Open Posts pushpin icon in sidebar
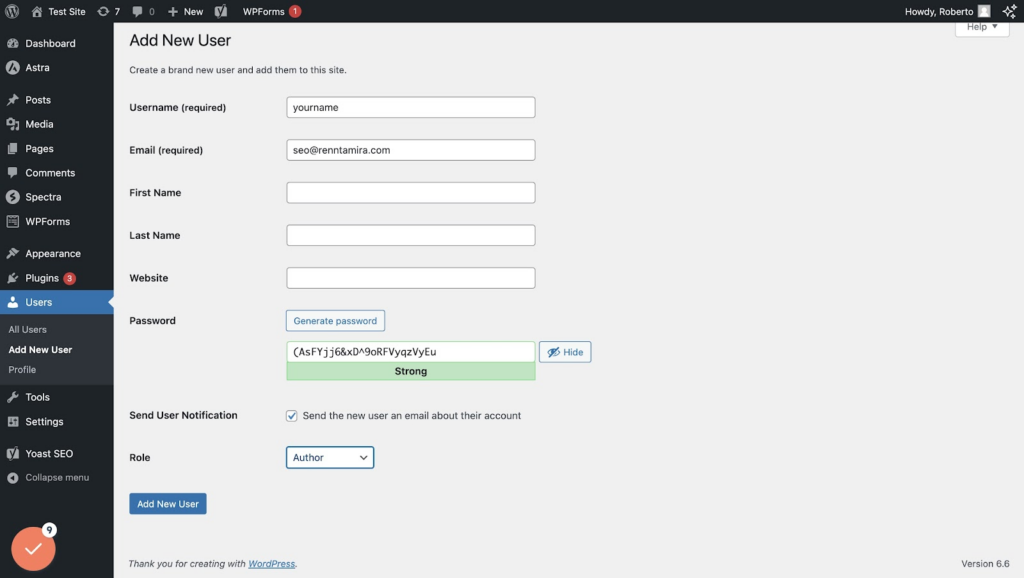Viewport: 1024px width, 578px height. pyautogui.click(x=12, y=100)
